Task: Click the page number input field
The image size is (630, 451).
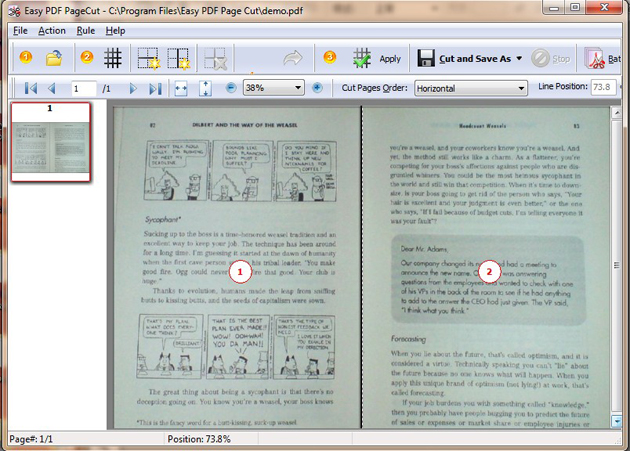Action: tap(84, 88)
